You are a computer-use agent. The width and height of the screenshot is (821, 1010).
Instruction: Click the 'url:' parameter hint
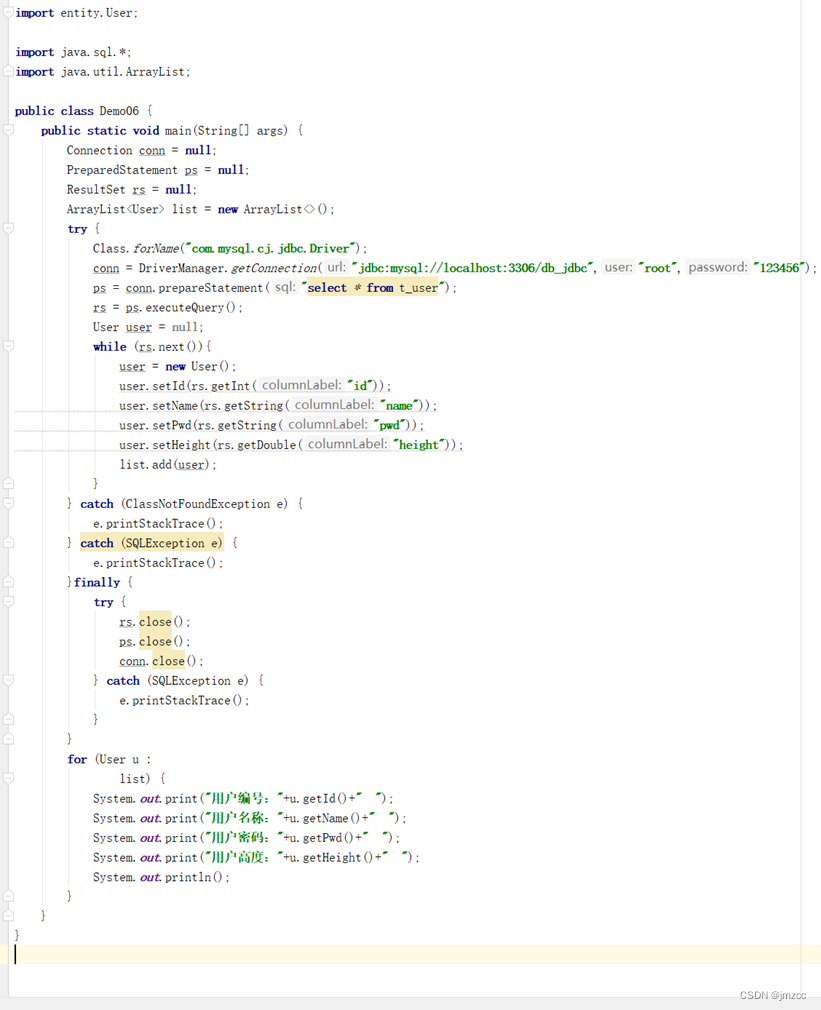click(x=336, y=267)
